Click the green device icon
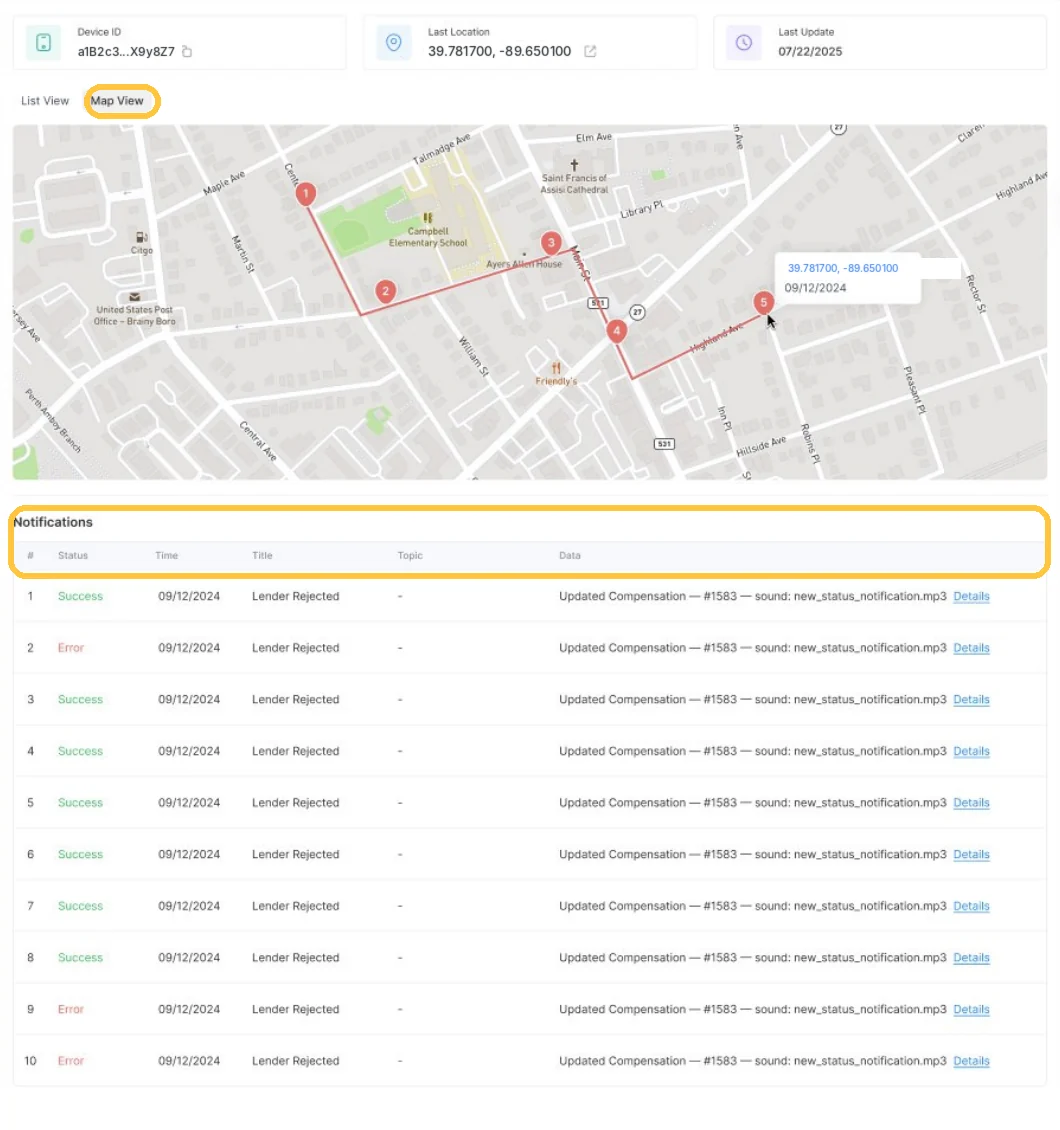 [x=43, y=43]
